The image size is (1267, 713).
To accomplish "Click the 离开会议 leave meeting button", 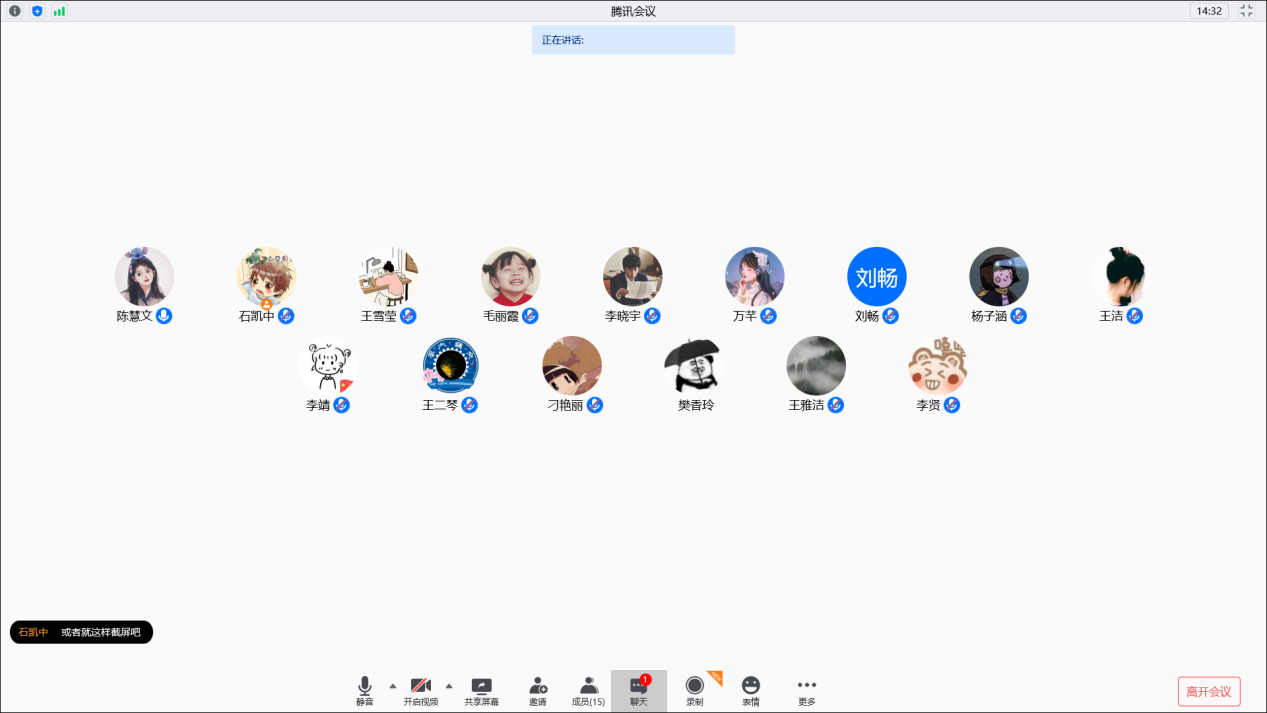I will [x=1208, y=692].
